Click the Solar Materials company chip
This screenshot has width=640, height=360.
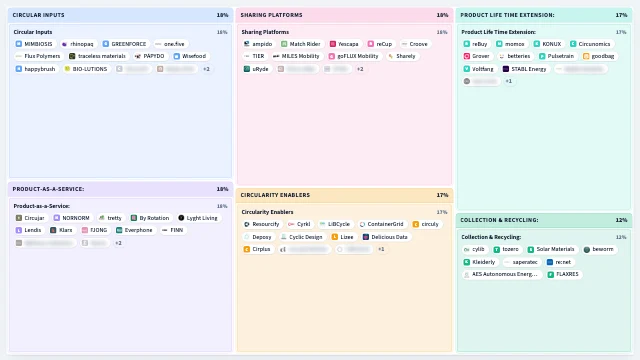point(551,249)
